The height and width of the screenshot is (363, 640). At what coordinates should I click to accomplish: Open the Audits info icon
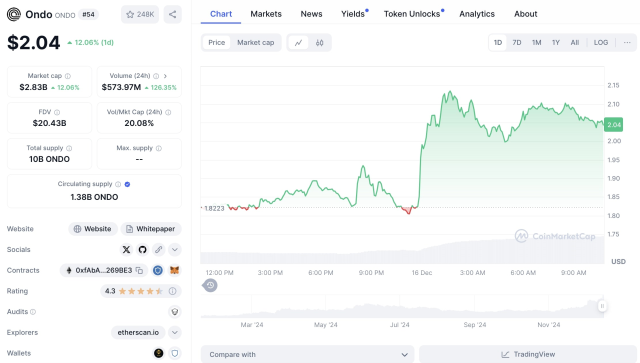pos(33,312)
